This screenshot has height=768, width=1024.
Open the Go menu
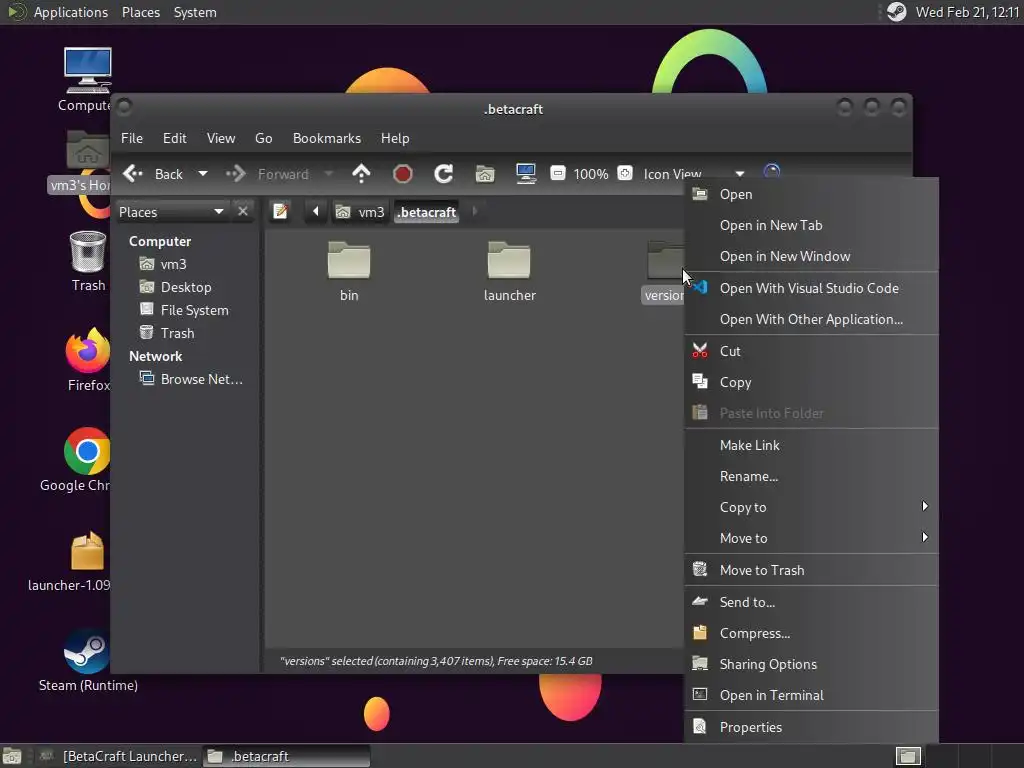tap(264, 138)
